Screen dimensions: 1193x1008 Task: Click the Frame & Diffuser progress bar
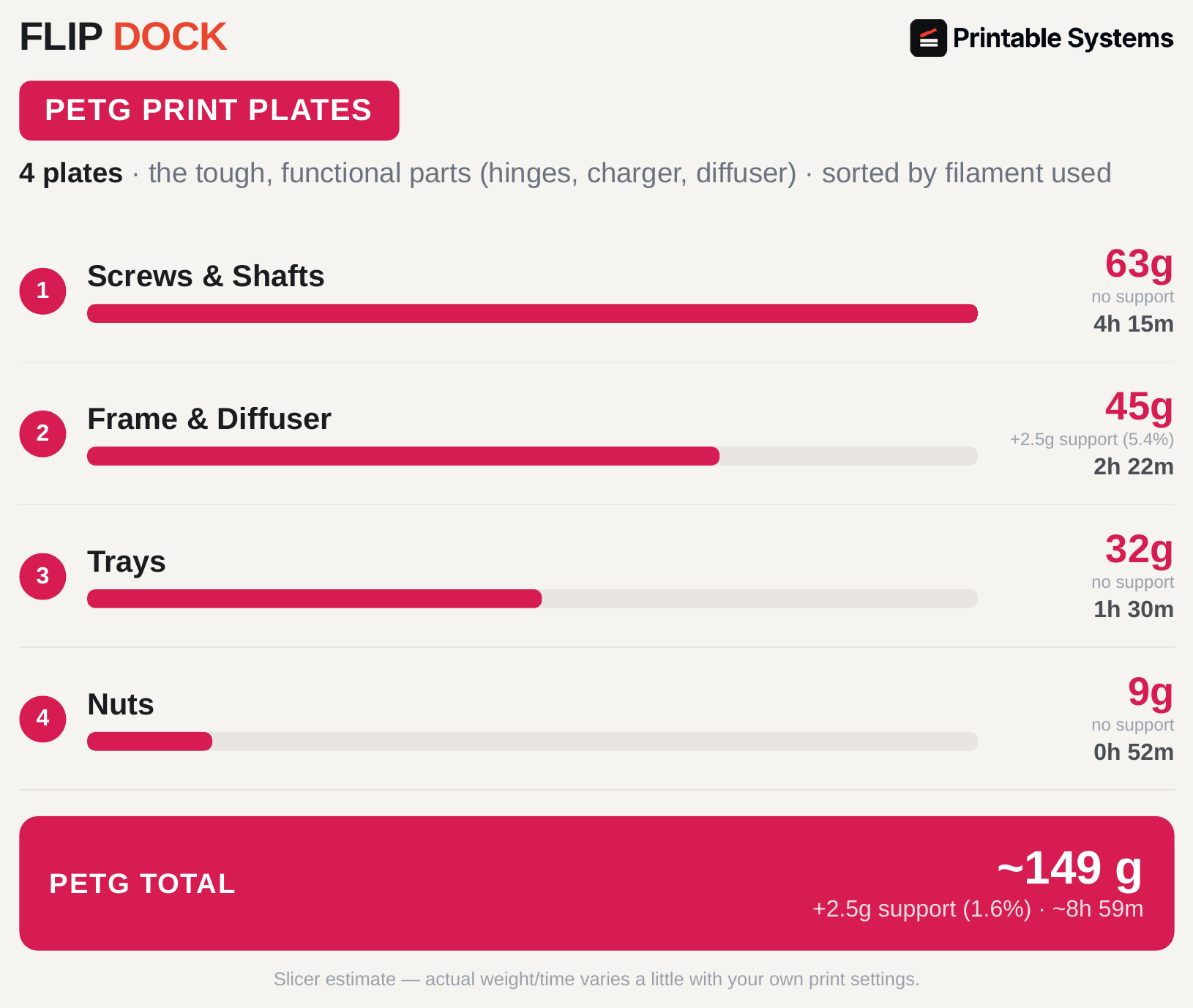(x=532, y=456)
